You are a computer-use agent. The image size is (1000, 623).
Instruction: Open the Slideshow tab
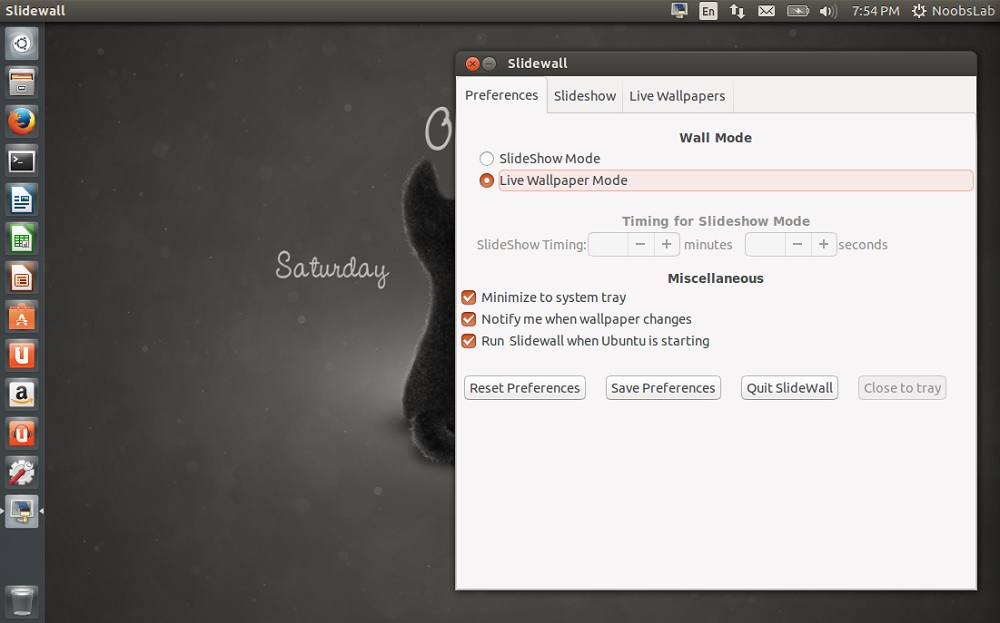tap(584, 95)
